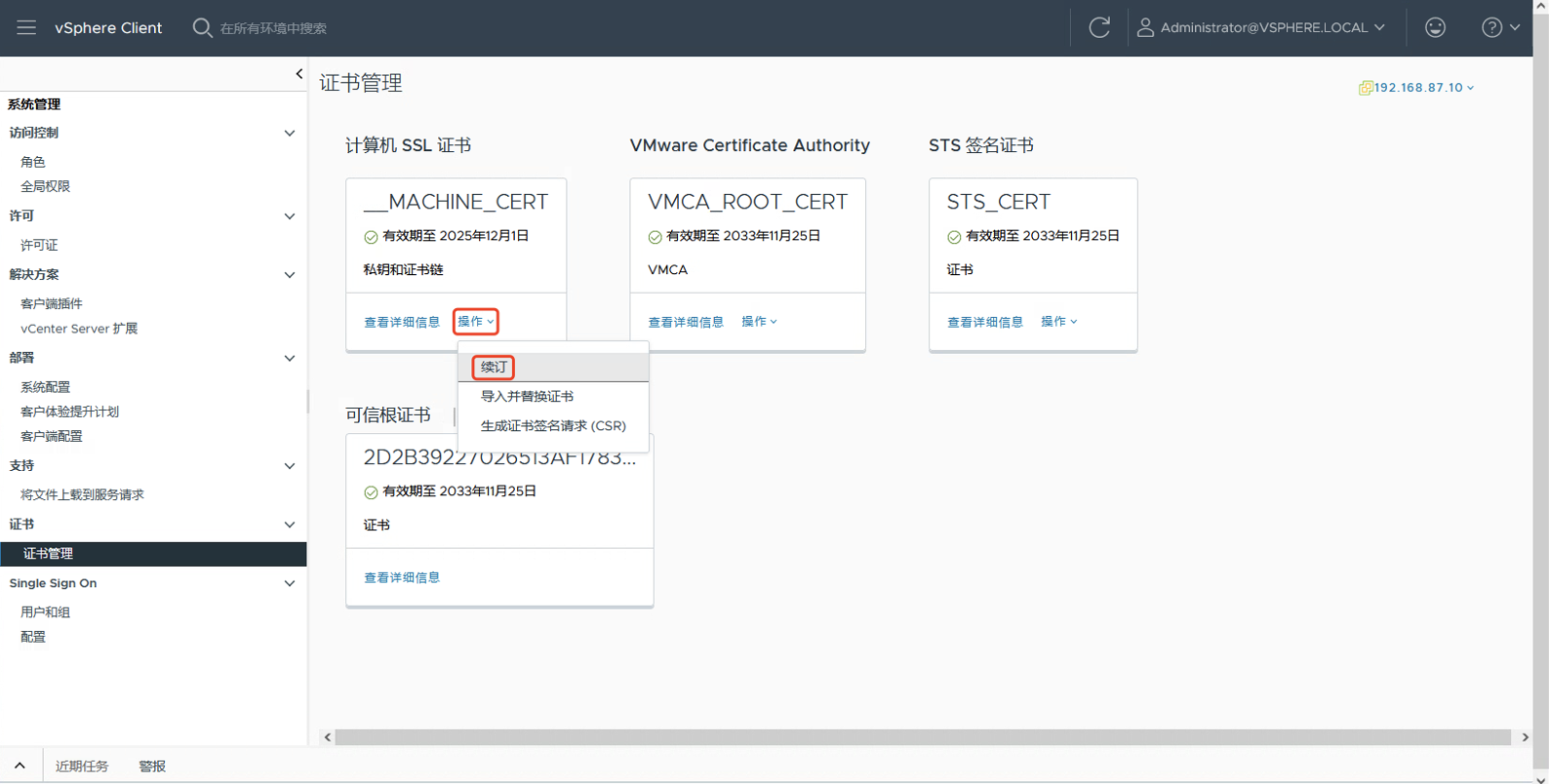This screenshot has height=784, width=1549.
Task: Go to 全局权限 in sidebar
Action: tap(46, 186)
